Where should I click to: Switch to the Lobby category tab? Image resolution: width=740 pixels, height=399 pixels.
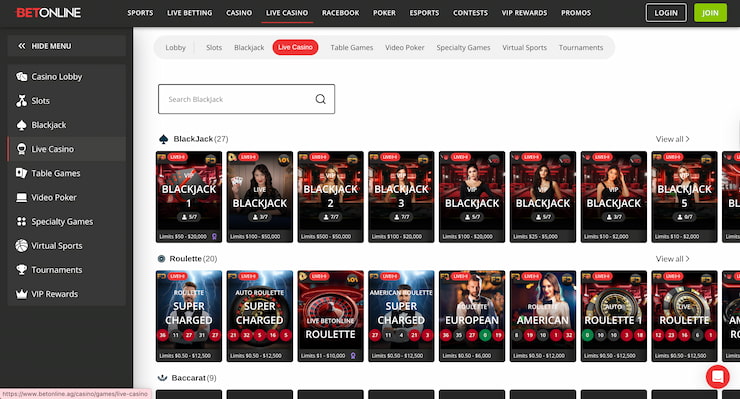(176, 47)
